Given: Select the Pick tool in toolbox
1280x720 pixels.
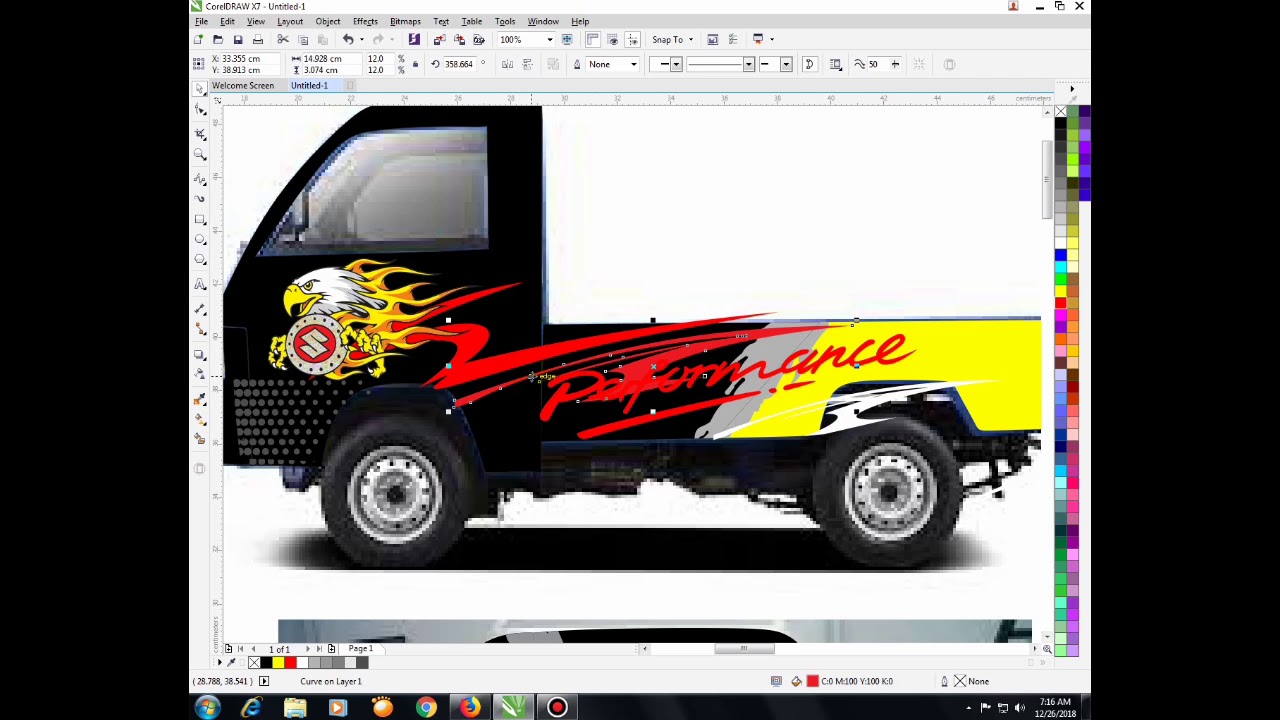Looking at the screenshot, I should click(200, 90).
